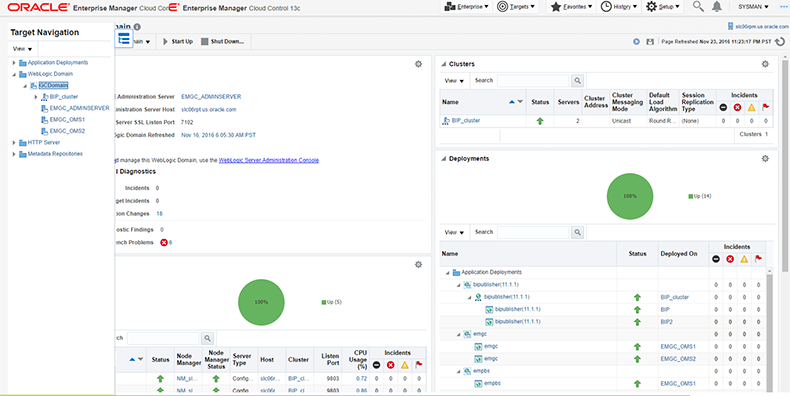
Task: Open the BIP_cluster link in Clusters table
Action: click(466, 121)
